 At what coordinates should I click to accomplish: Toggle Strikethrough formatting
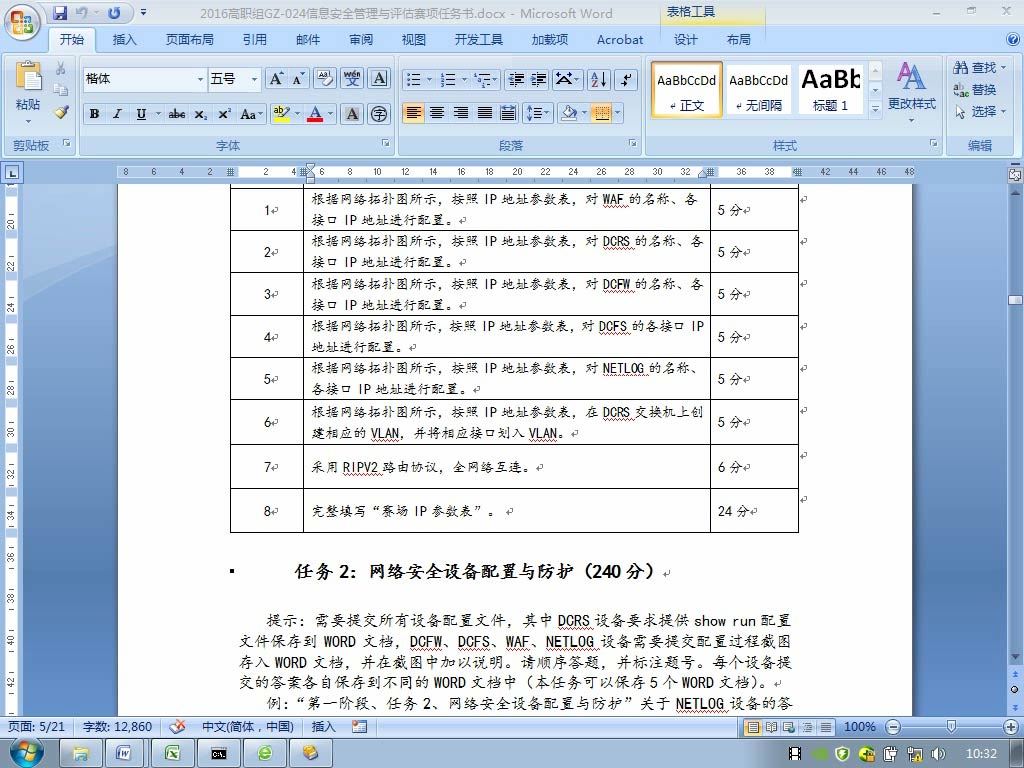click(177, 114)
